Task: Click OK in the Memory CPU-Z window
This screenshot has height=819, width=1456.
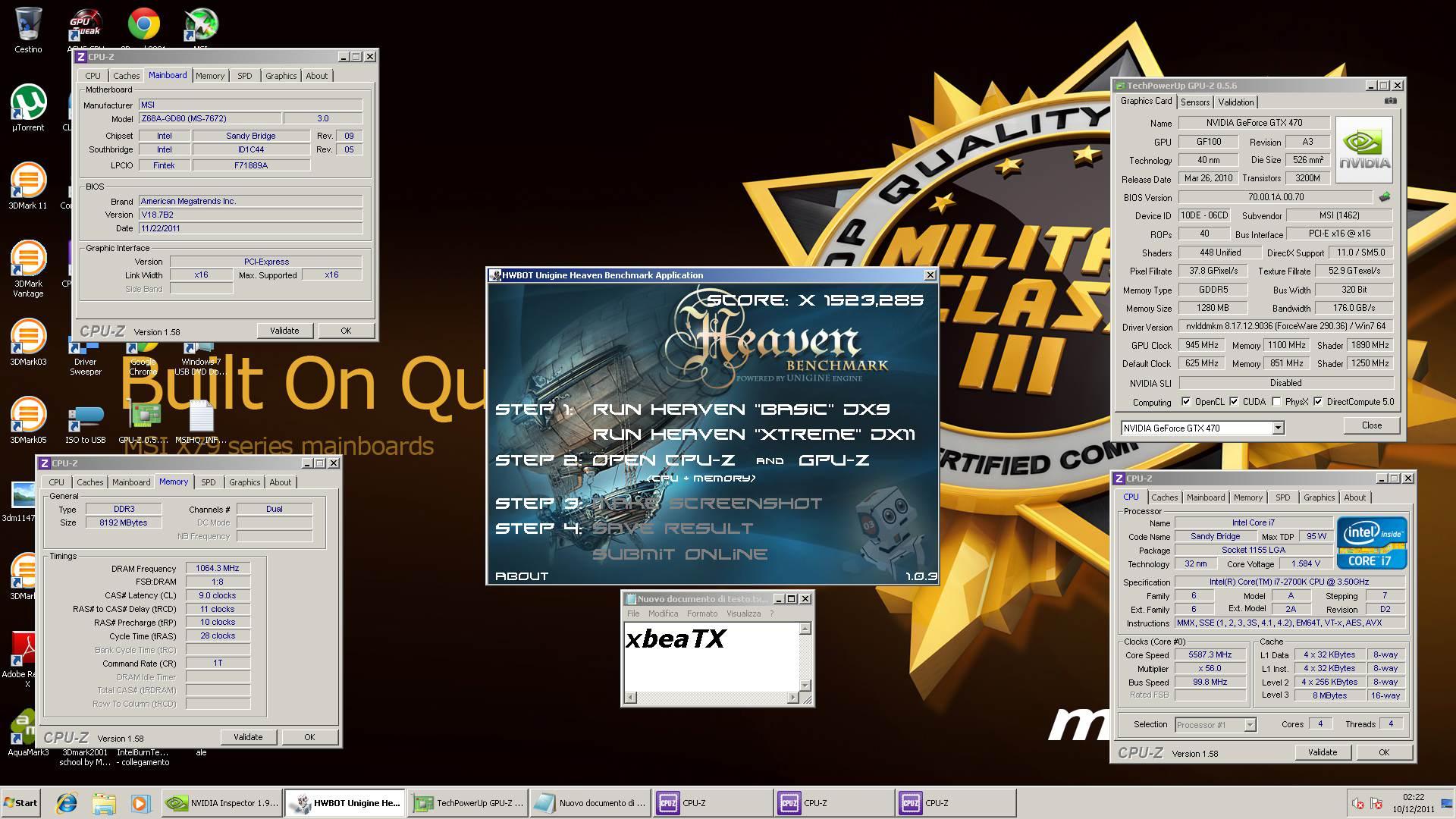Action: click(x=309, y=737)
